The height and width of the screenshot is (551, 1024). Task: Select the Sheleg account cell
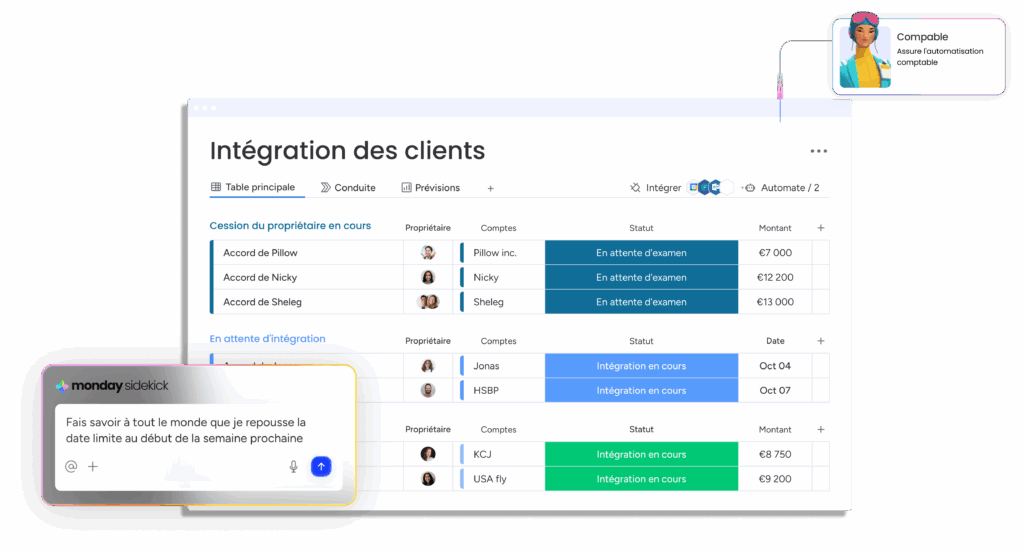tap(502, 302)
